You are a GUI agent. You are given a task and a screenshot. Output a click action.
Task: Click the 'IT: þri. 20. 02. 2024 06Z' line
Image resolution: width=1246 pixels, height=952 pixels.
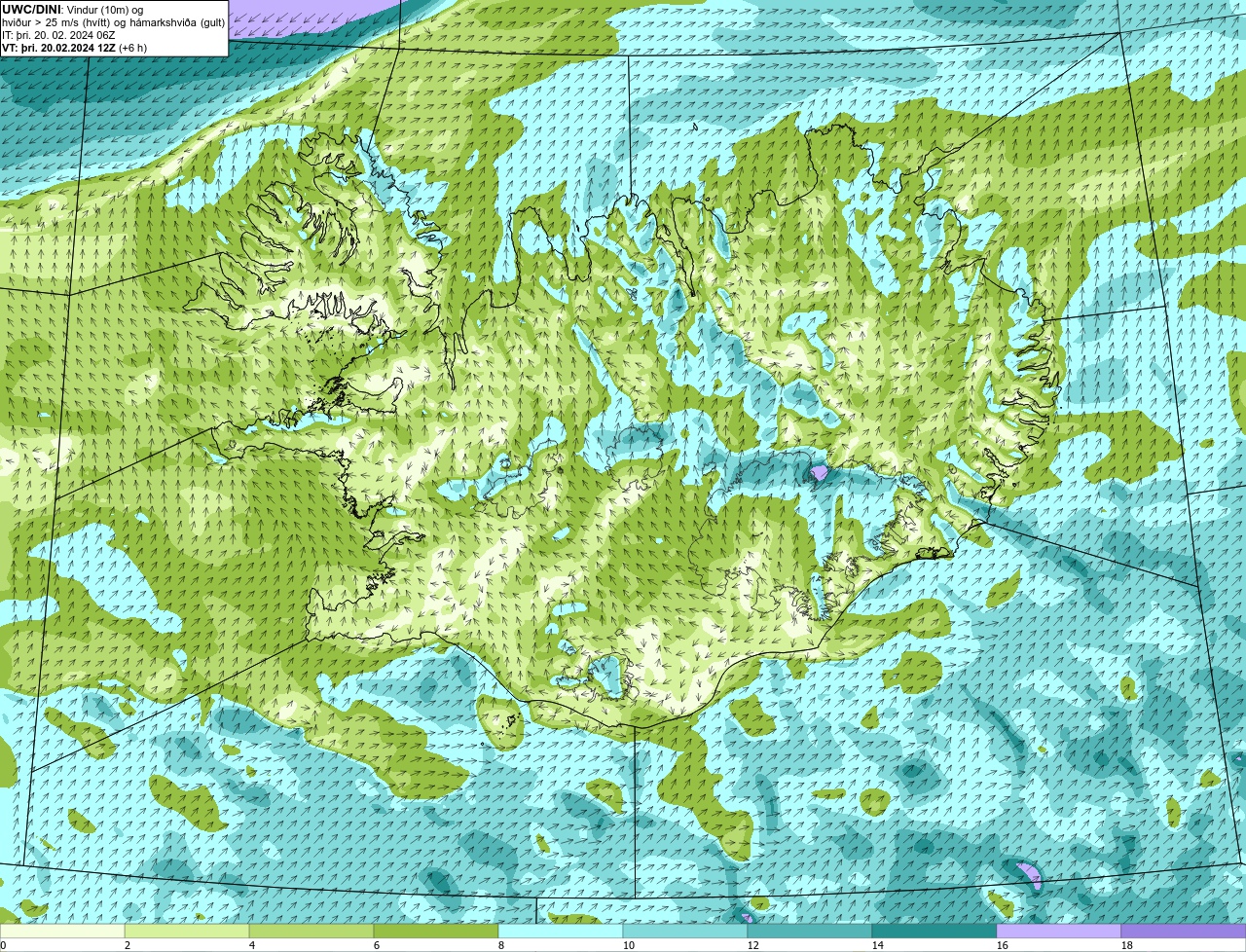pyautogui.click(x=59, y=35)
